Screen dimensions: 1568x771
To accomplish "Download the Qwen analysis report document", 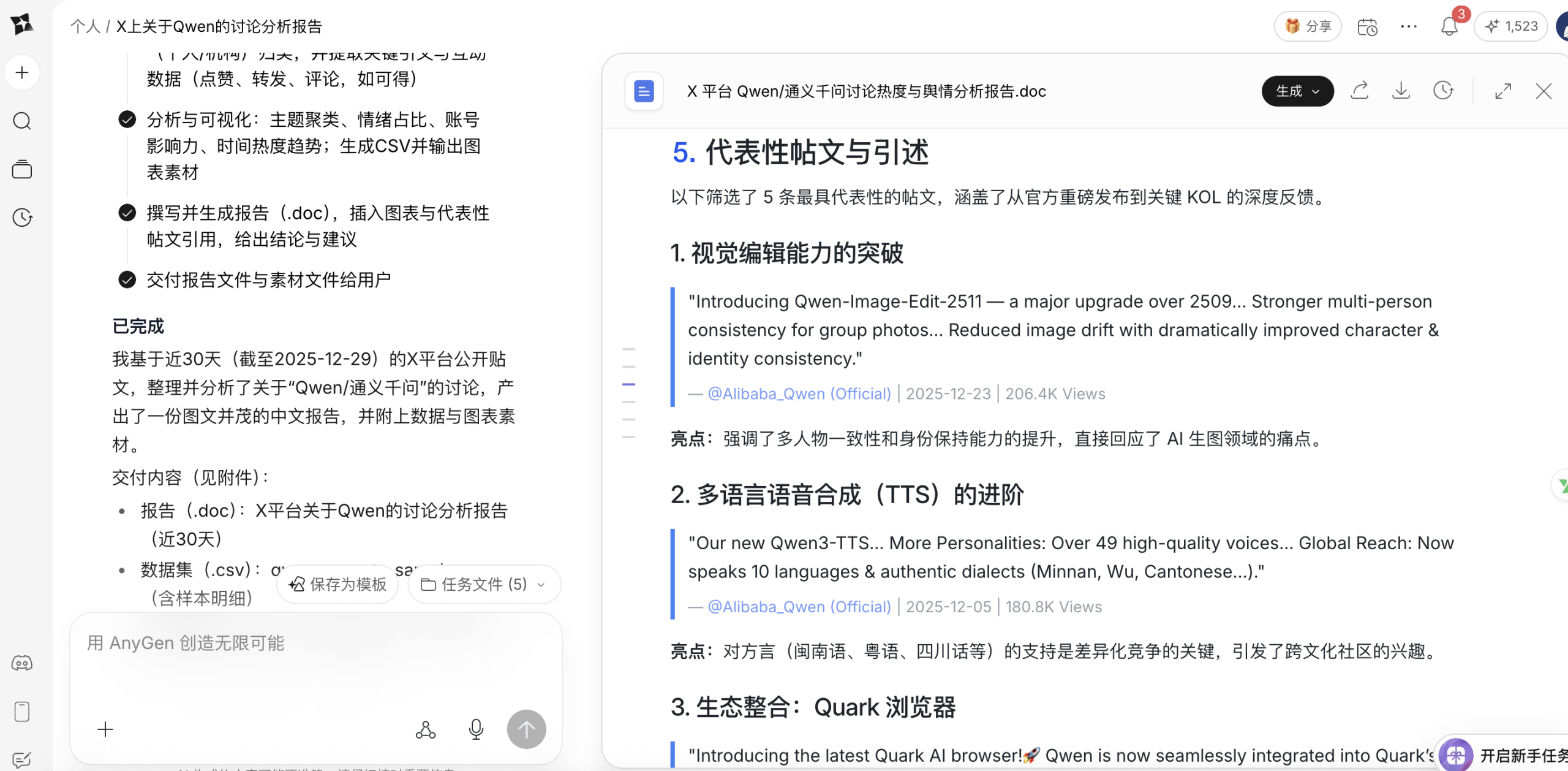I will coord(1401,90).
